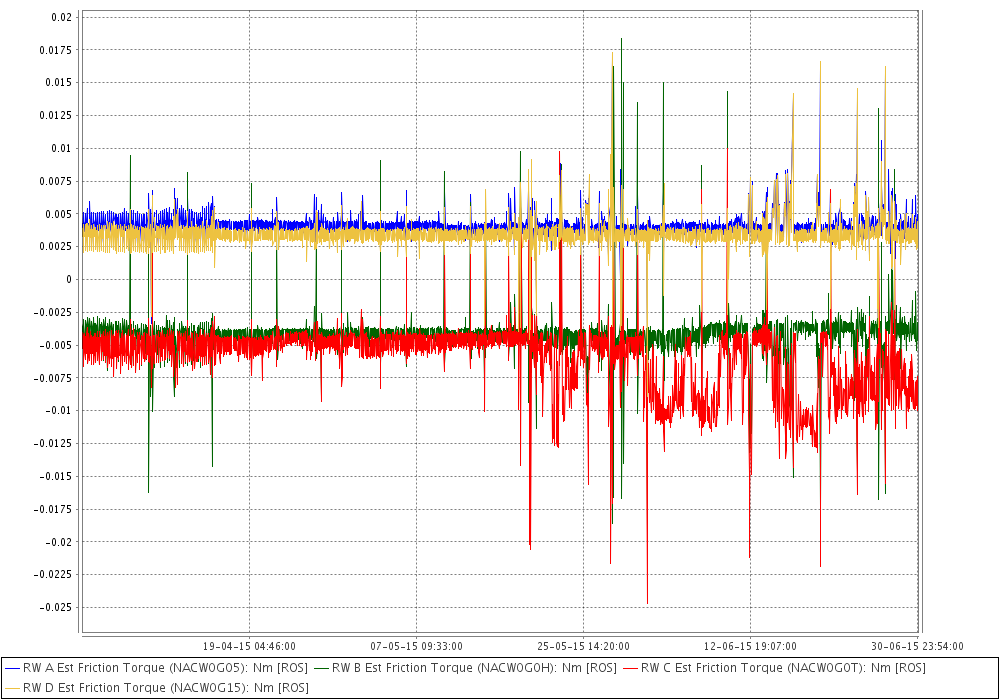
Task: Click the y-axis value -0.015
Action: [55, 476]
